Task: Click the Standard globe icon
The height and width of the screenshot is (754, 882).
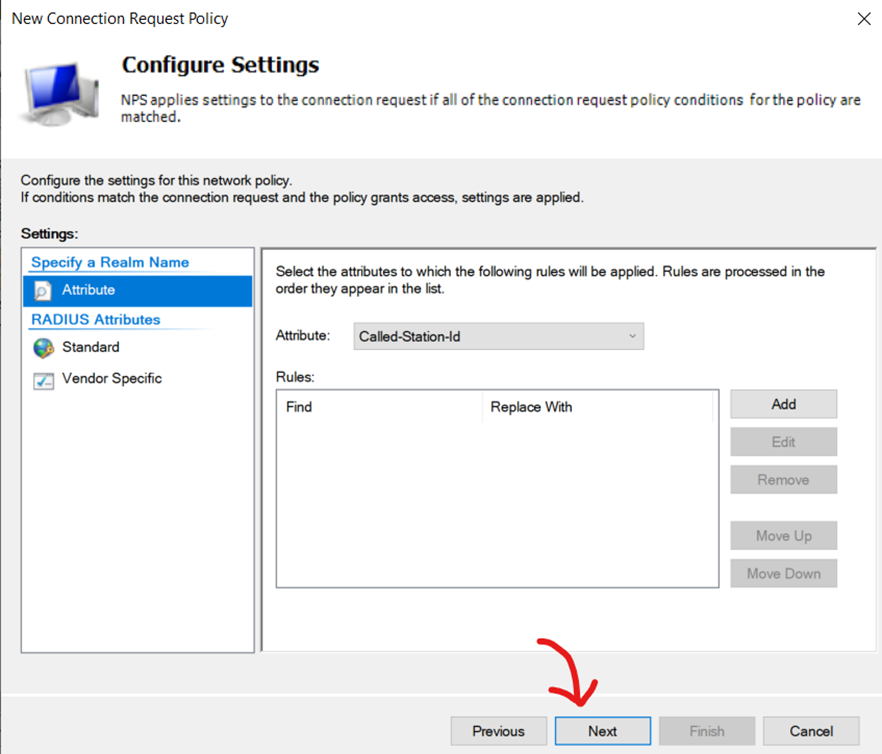Action: click(43, 348)
